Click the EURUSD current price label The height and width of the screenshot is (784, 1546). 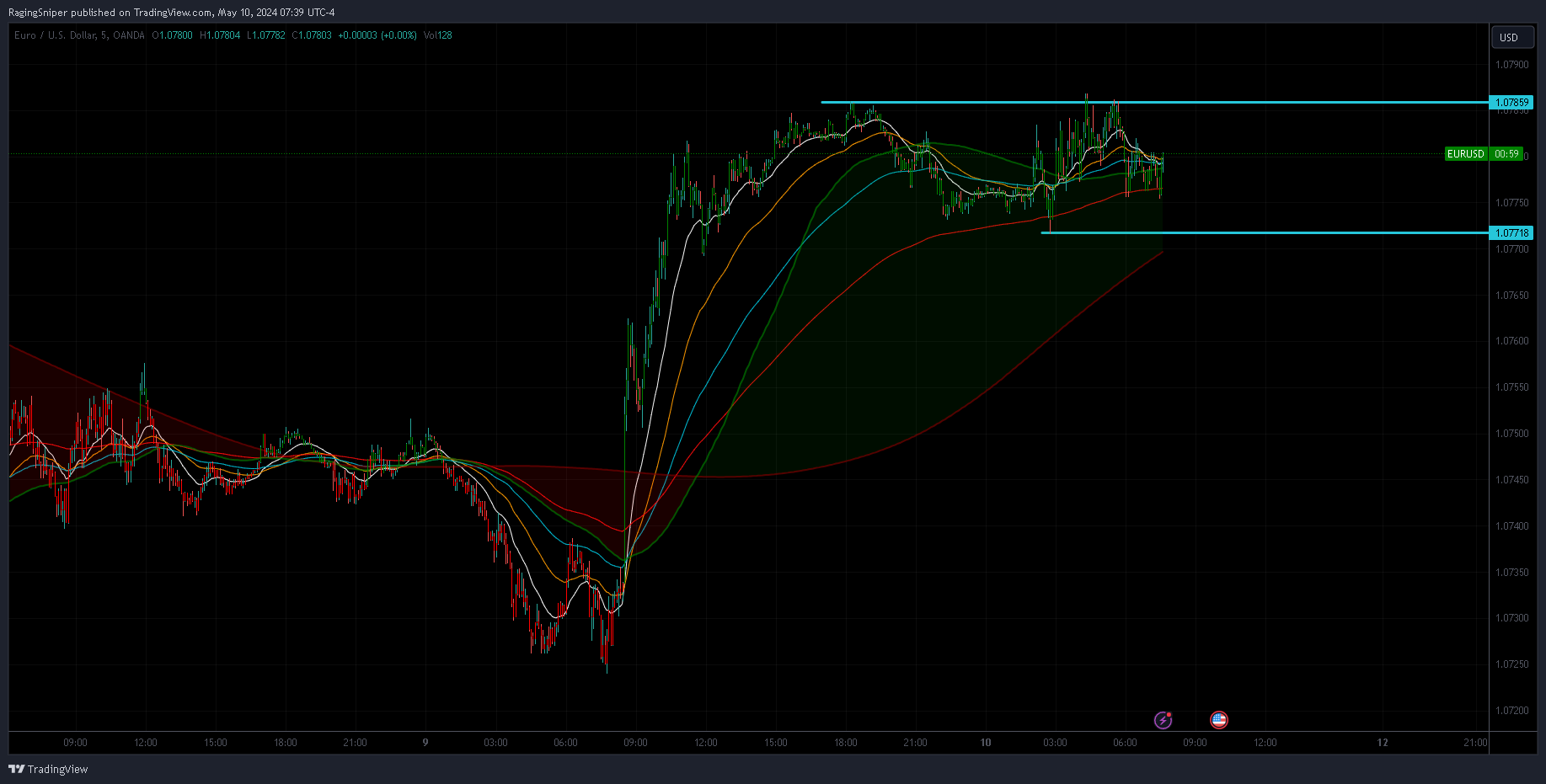click(x=1466, y=154)
